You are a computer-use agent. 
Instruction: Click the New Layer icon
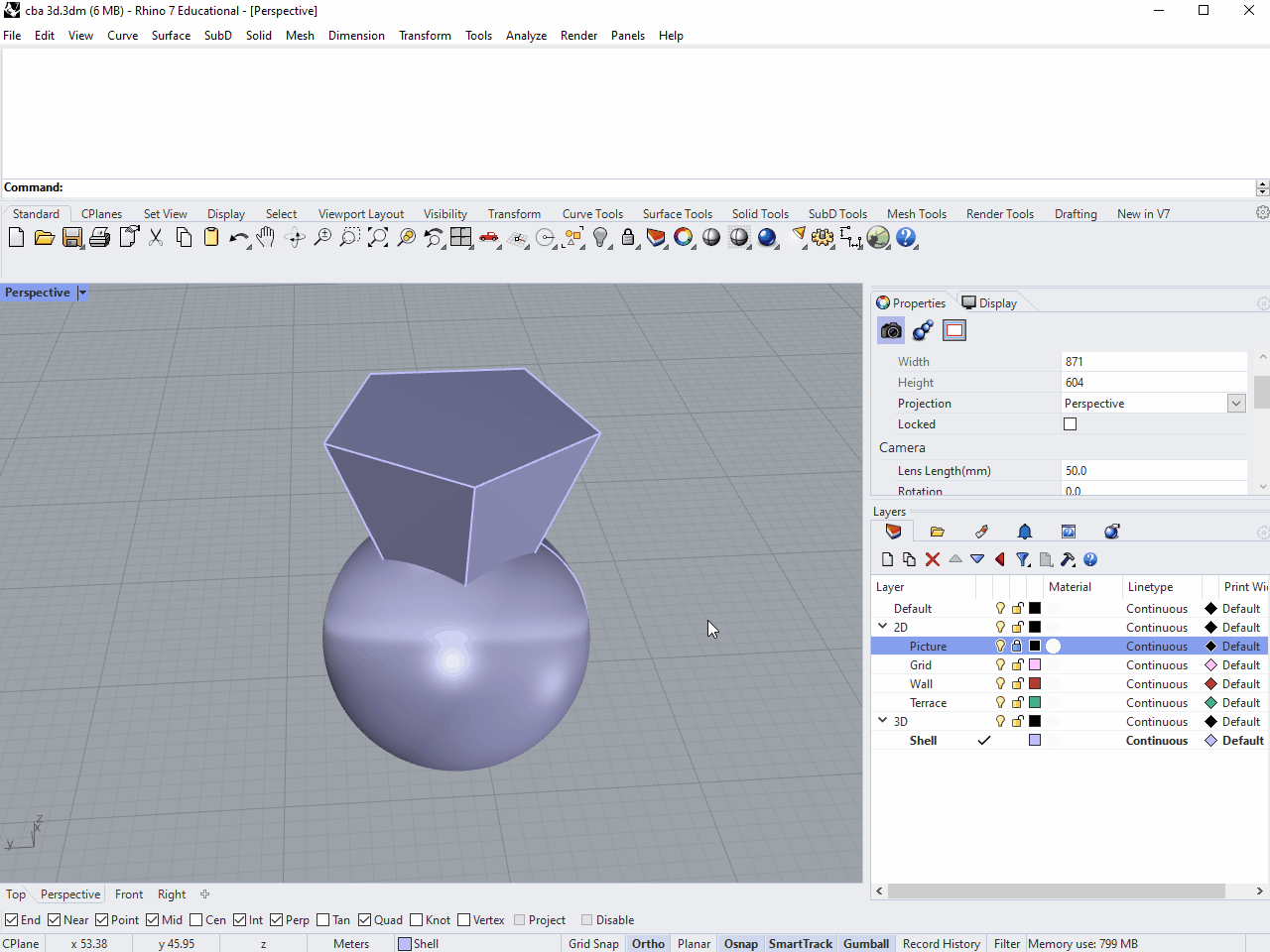[887, 559]
